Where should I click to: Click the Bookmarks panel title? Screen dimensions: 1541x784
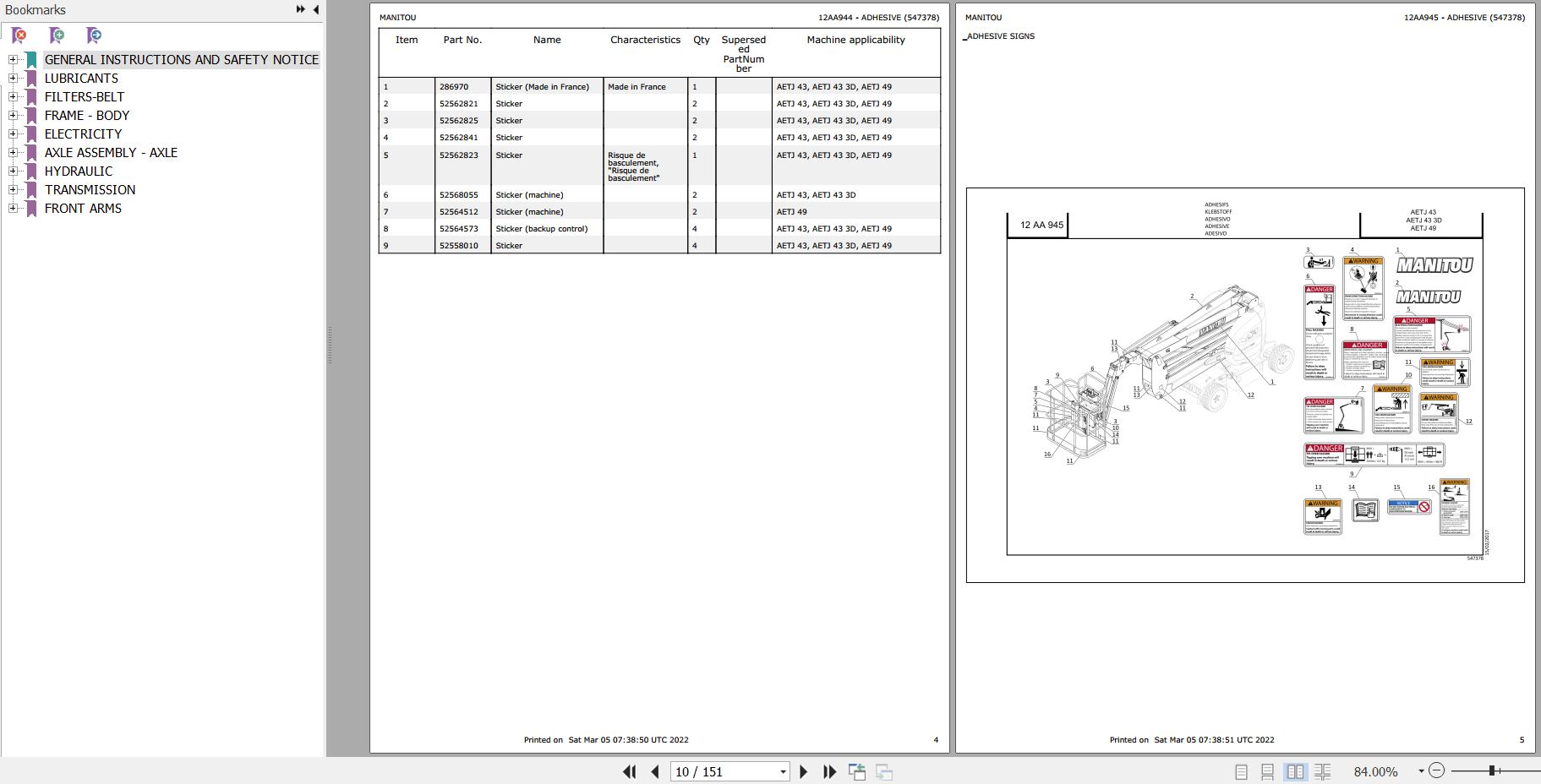click(x=36, y=10)
